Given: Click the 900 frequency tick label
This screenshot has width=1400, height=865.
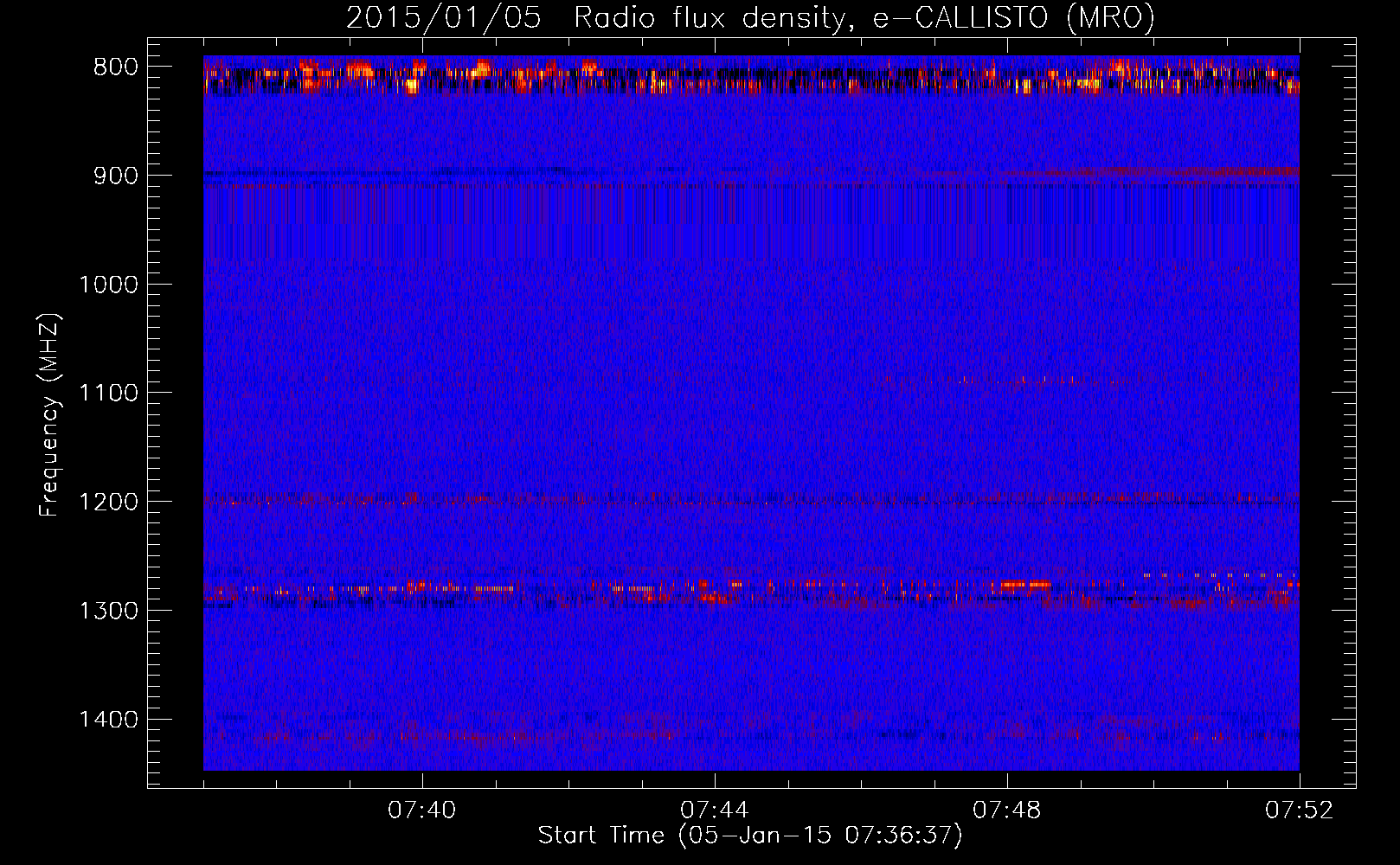Looking at the screenshot, I should 116,176.
